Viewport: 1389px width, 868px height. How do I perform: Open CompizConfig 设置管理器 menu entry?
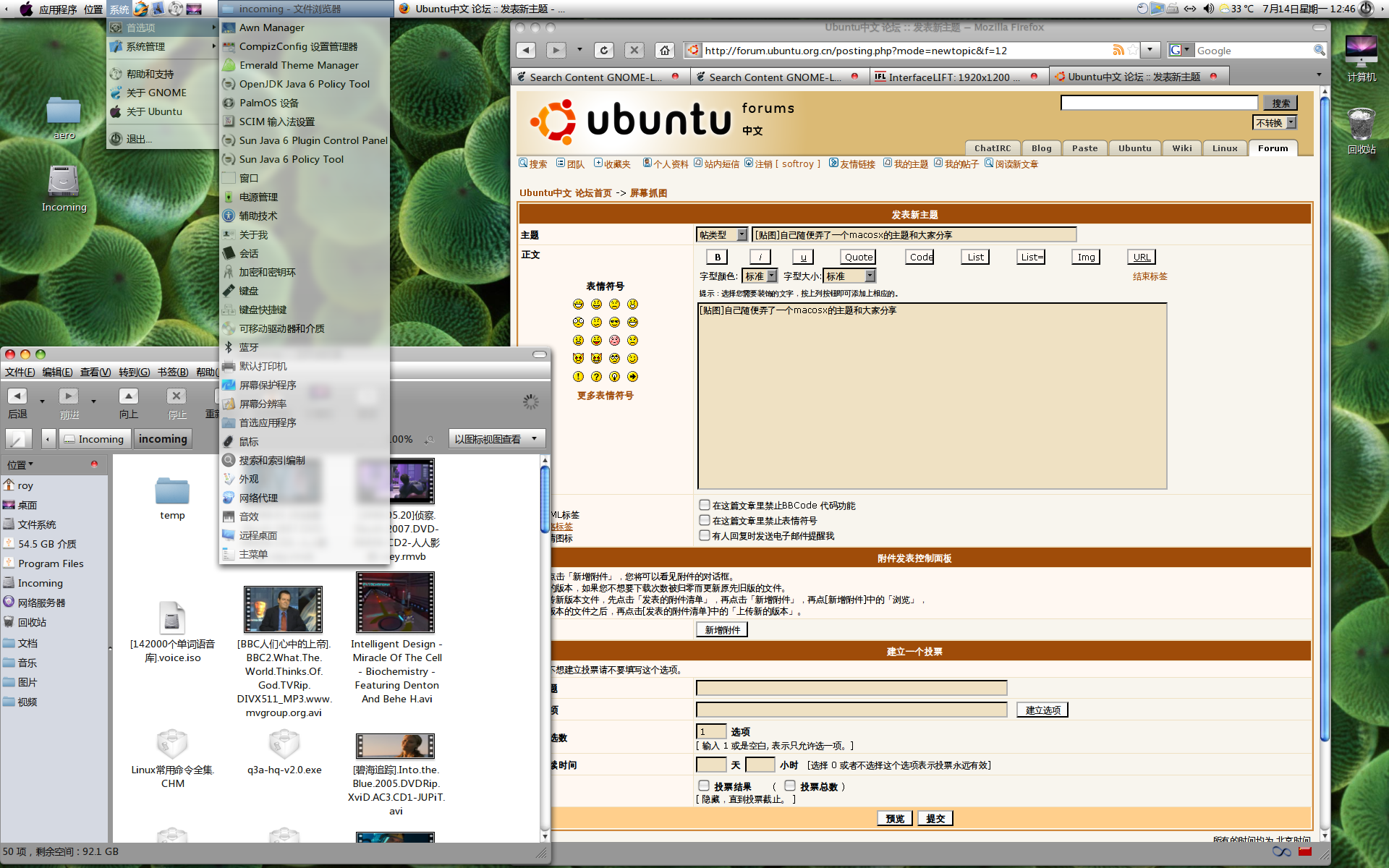[298, 46]
